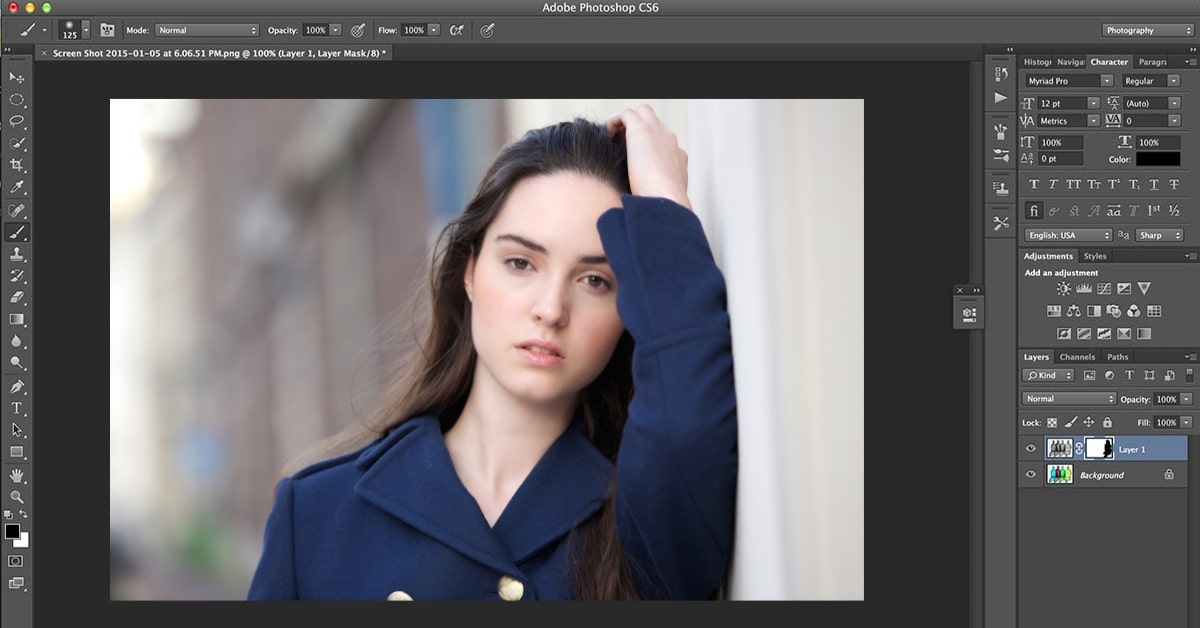This screenshot has height=628, width=1200.
Task: Select the Healing Brush tool
Action: [17, 210]
